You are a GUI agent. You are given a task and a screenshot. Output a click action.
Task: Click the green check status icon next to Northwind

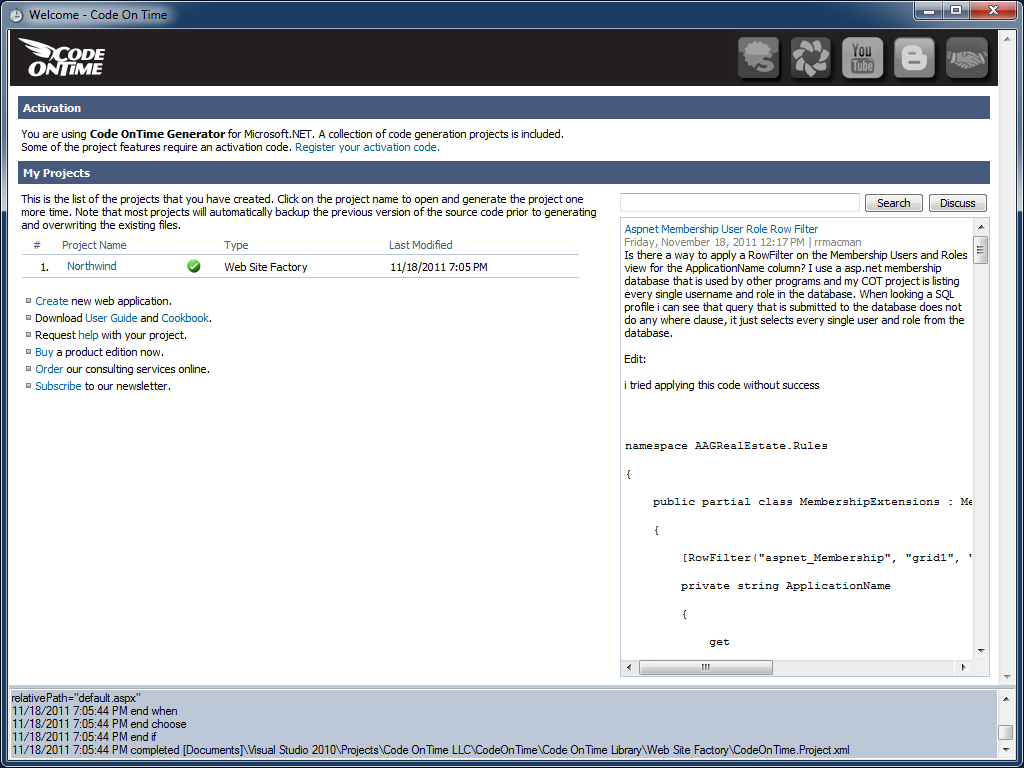[x=194, y=266]
